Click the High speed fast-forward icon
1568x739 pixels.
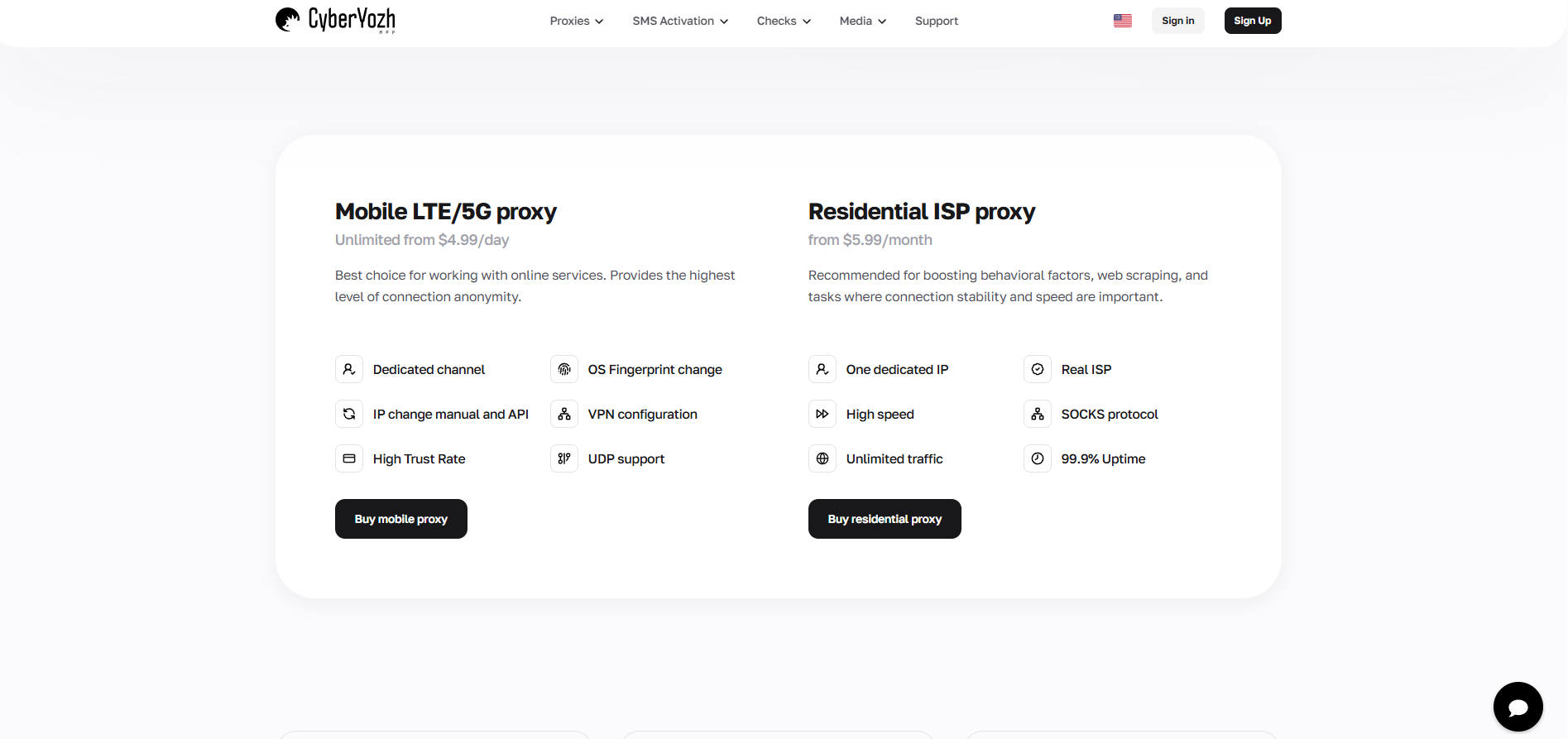(x=822, y=414)
